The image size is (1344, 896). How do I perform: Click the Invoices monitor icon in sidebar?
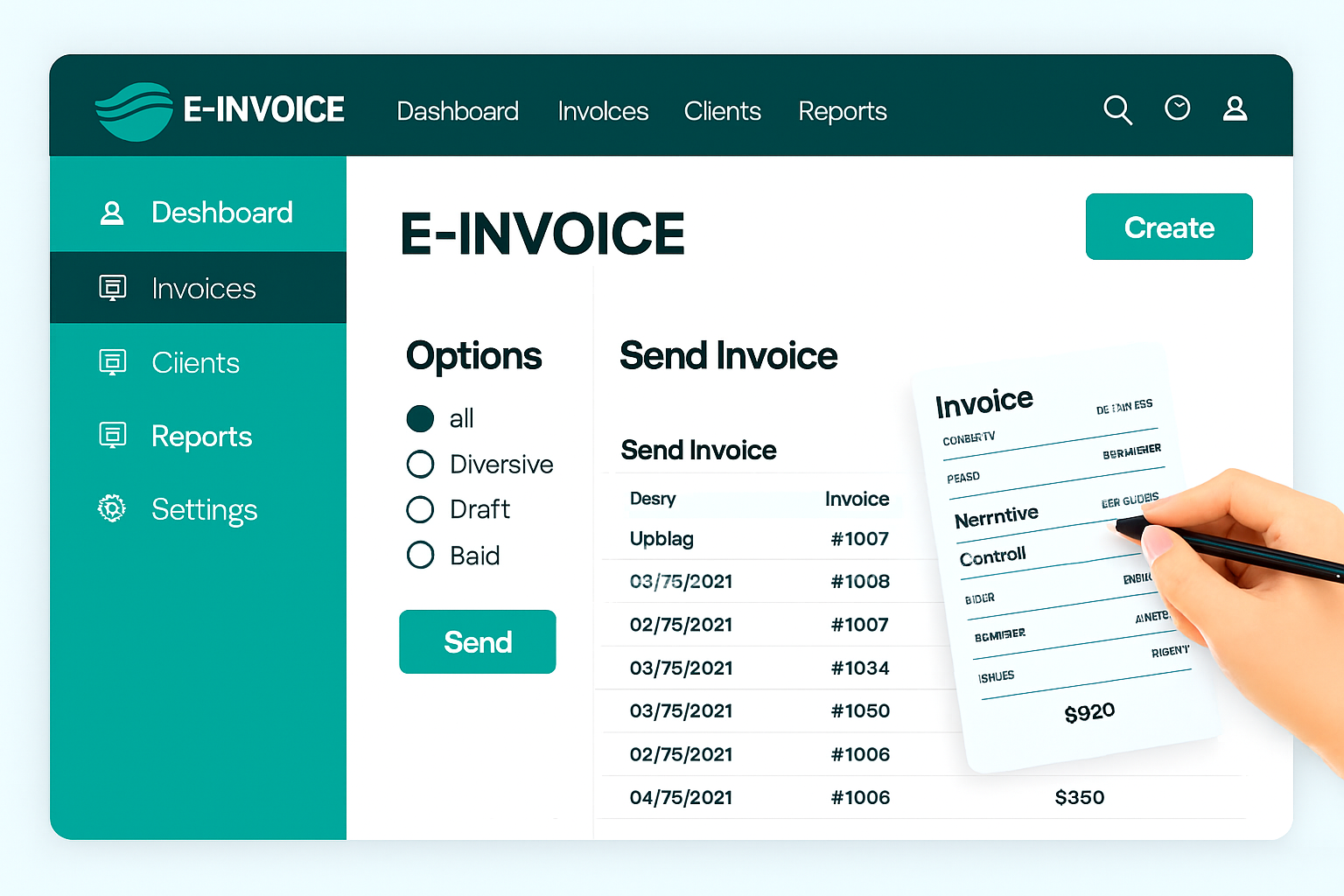[x=113, y=286]
